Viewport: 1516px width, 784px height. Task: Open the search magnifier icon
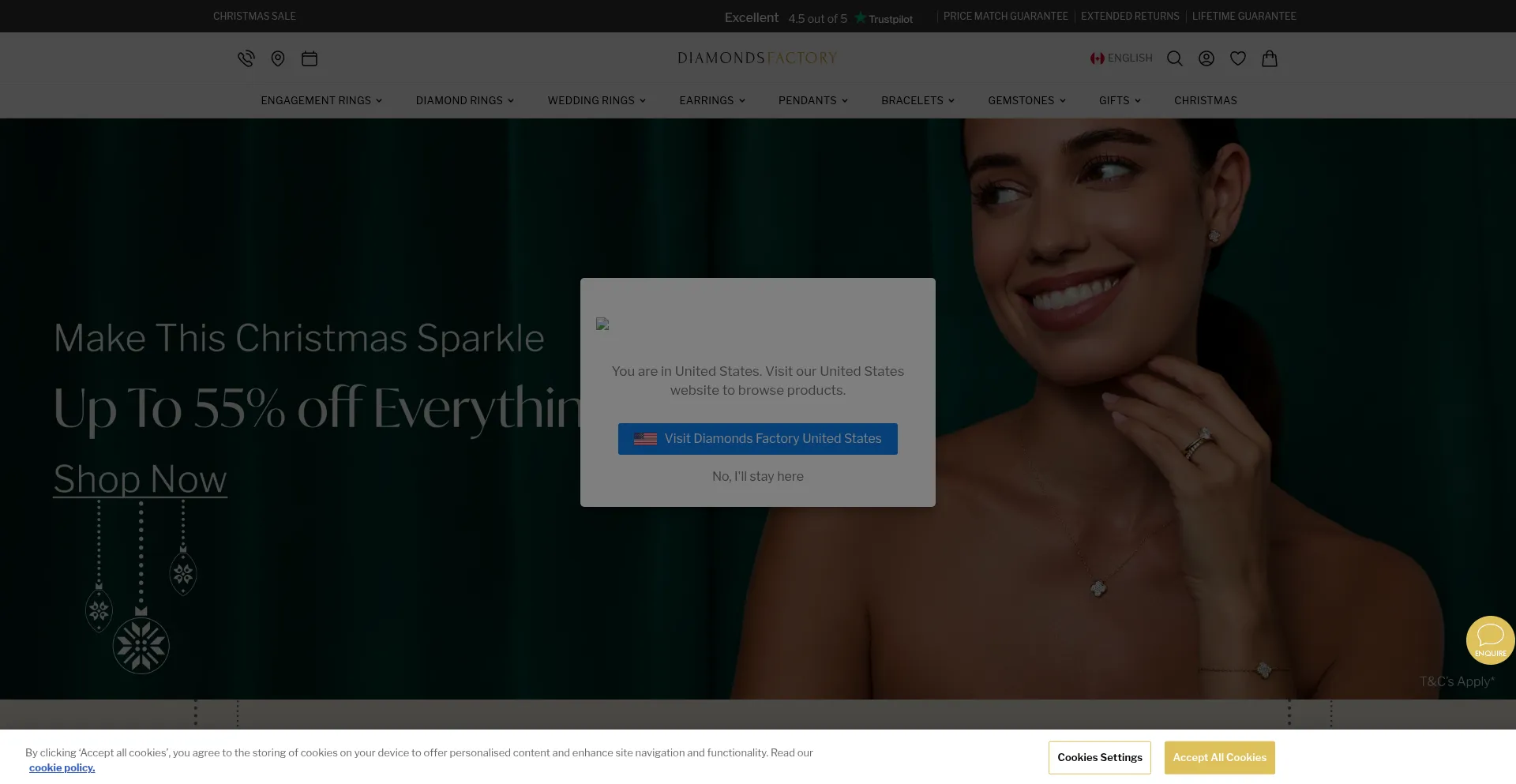pos(1175,58)
